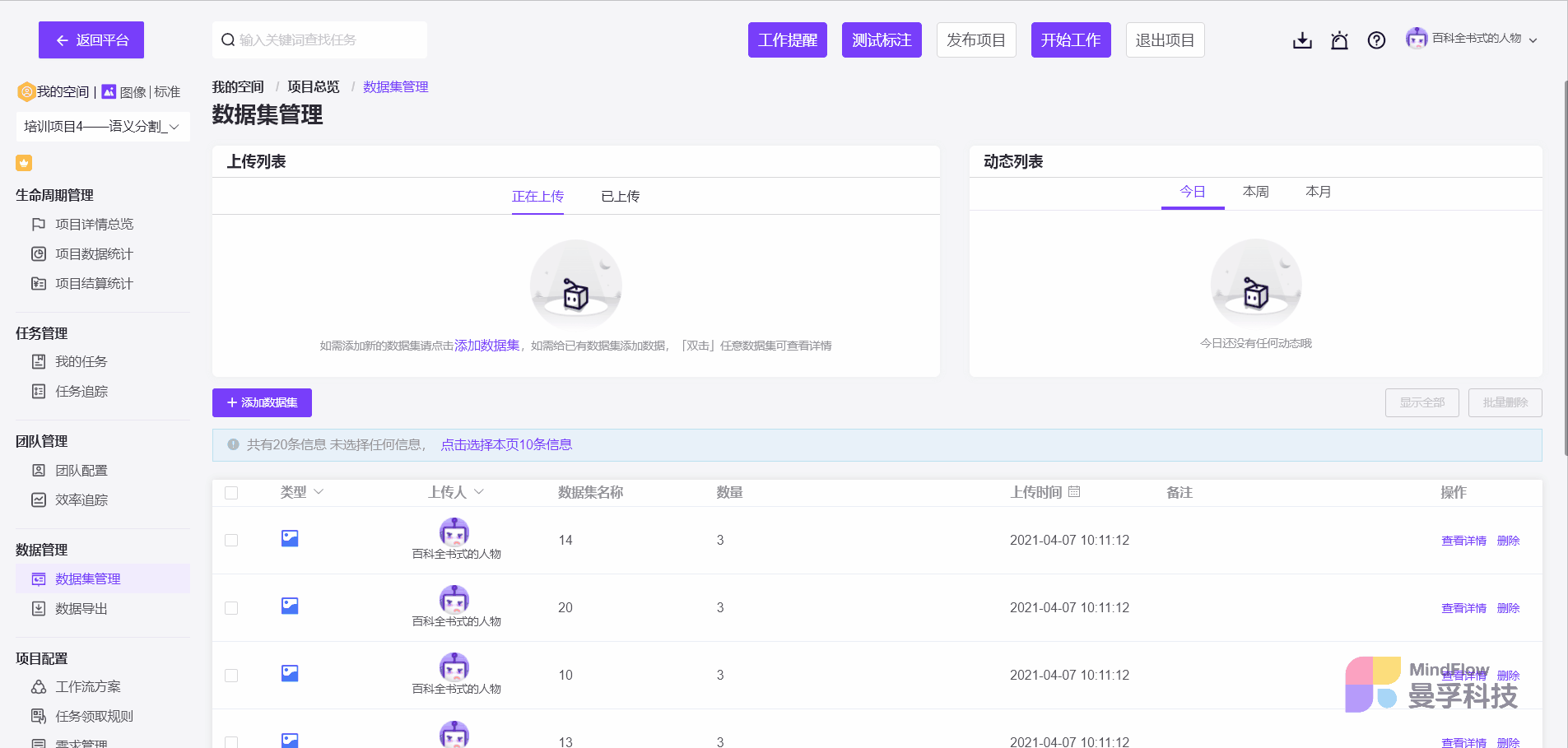Viewport: 1568px width, 748px height.
Task: Click uploader avatar in dataset 20 row
Action: (x=454, y=599)
